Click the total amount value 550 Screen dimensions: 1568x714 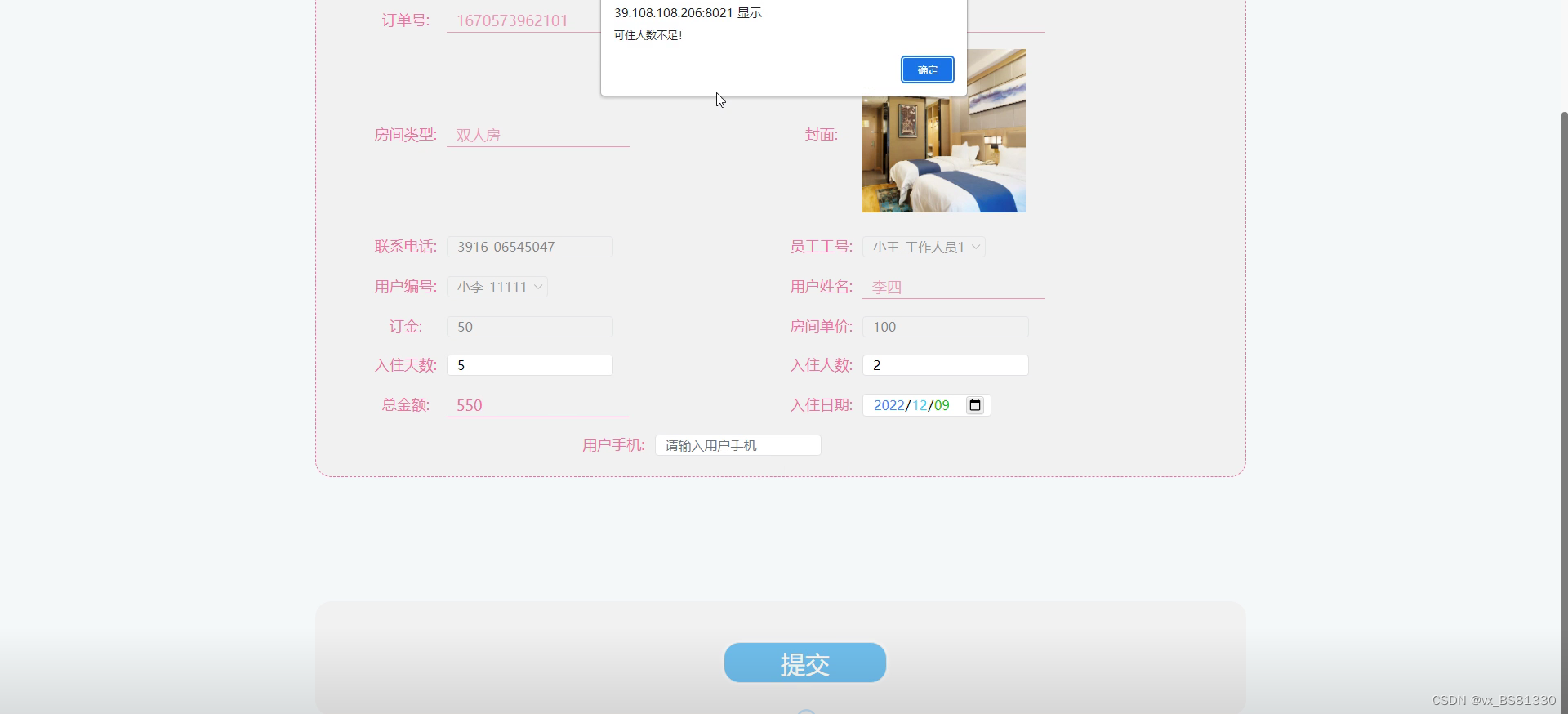469,405
